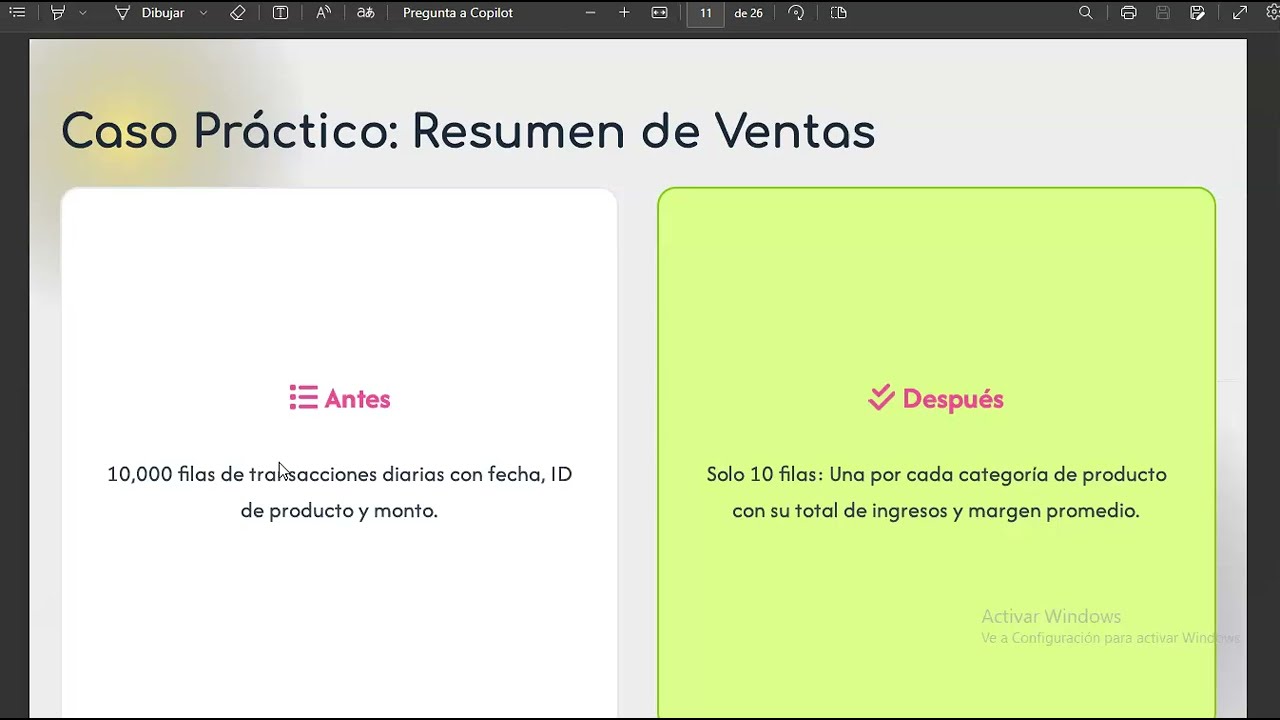
Task: Open the table of contents sidebar
Action: click(x=17, y=13)
